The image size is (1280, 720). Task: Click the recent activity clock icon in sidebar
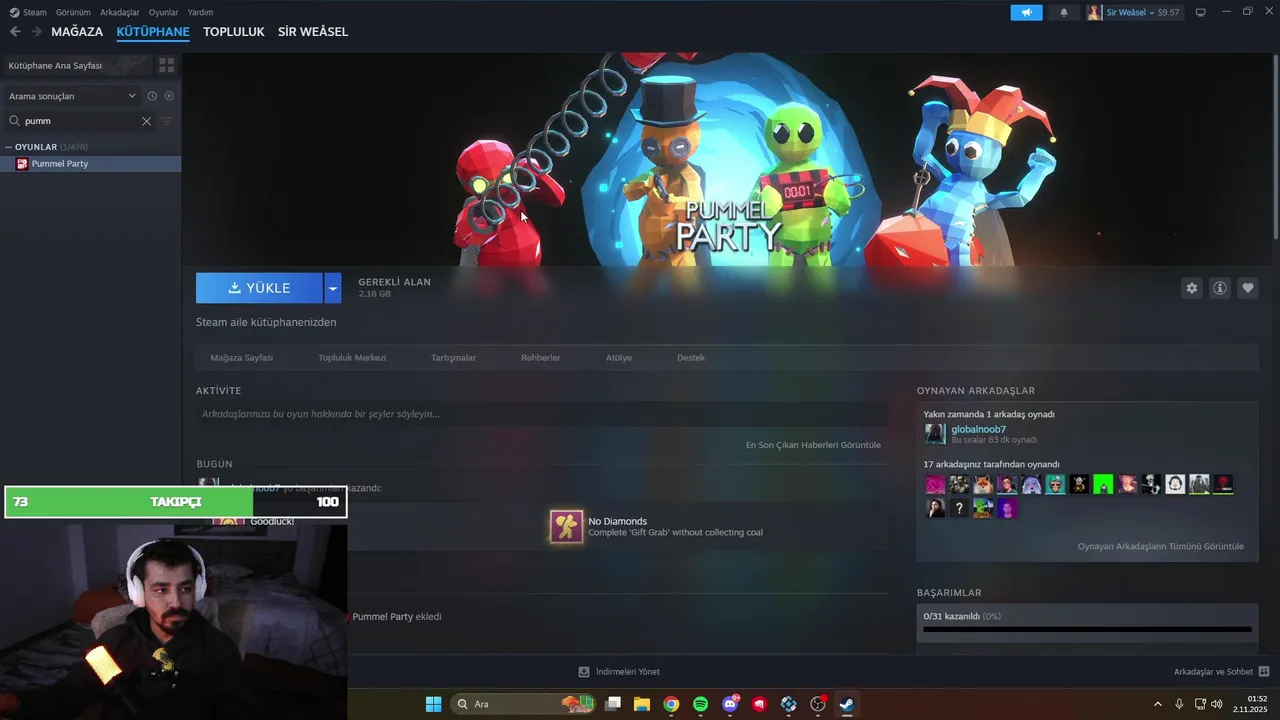(152, 96)
